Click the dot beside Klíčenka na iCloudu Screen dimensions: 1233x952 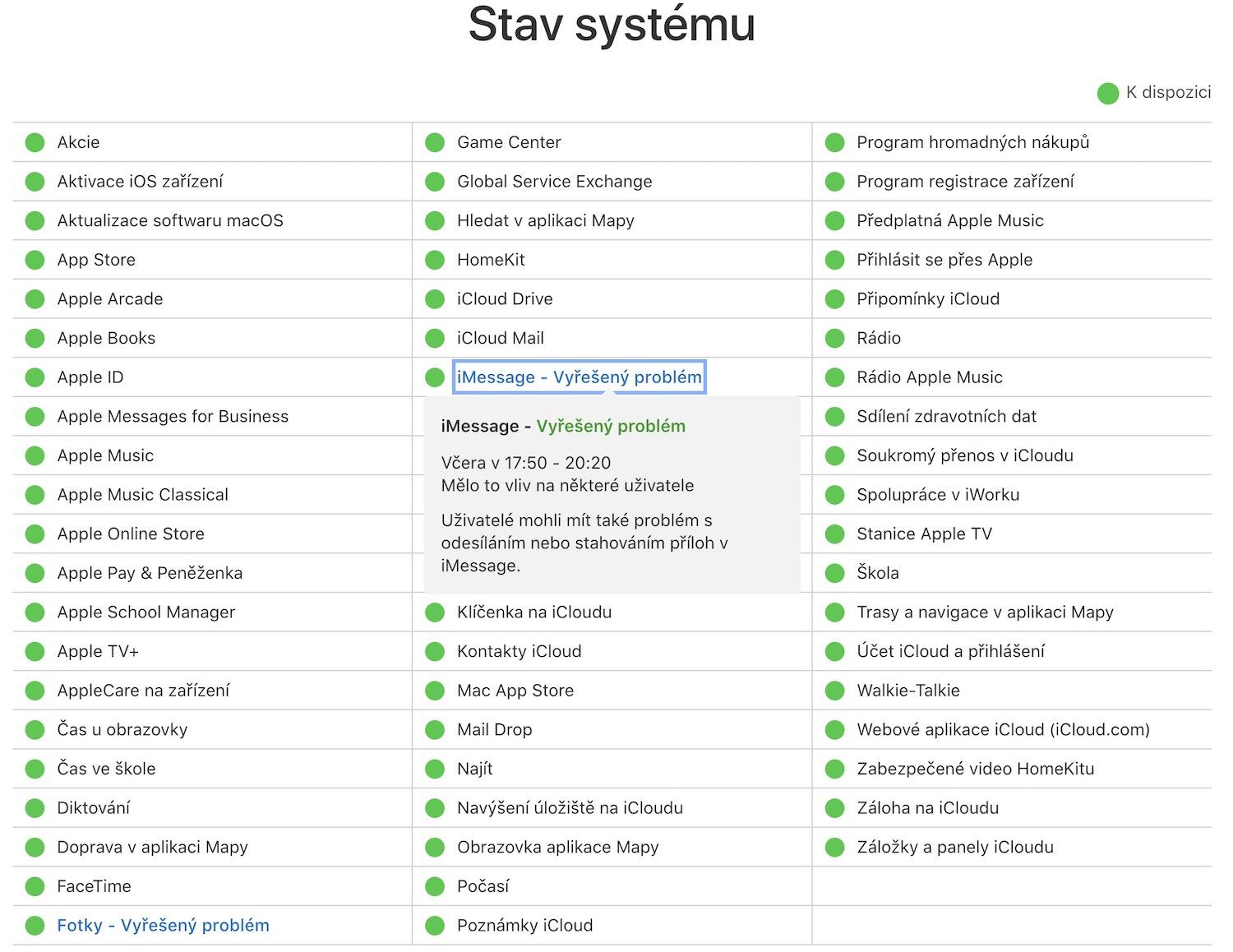click(435, 613)
